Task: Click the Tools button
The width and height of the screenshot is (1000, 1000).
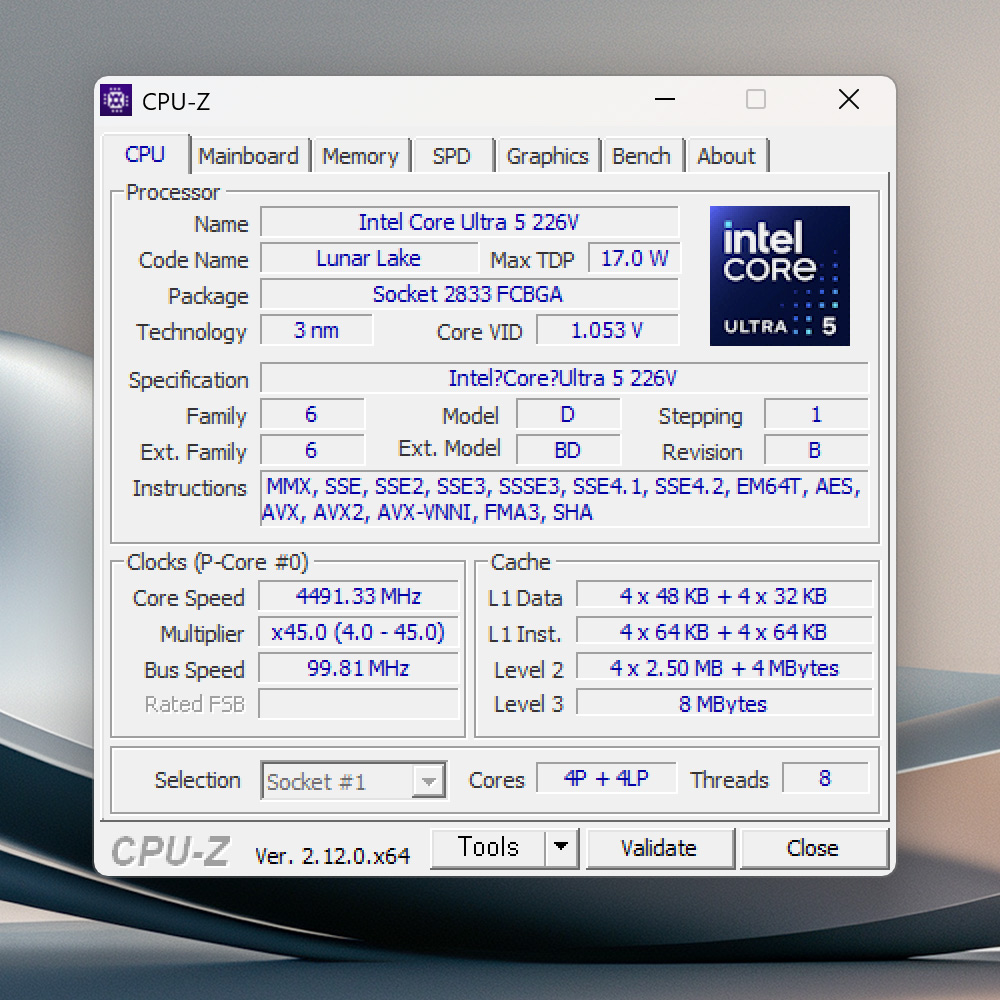Action: click(489, 847)
